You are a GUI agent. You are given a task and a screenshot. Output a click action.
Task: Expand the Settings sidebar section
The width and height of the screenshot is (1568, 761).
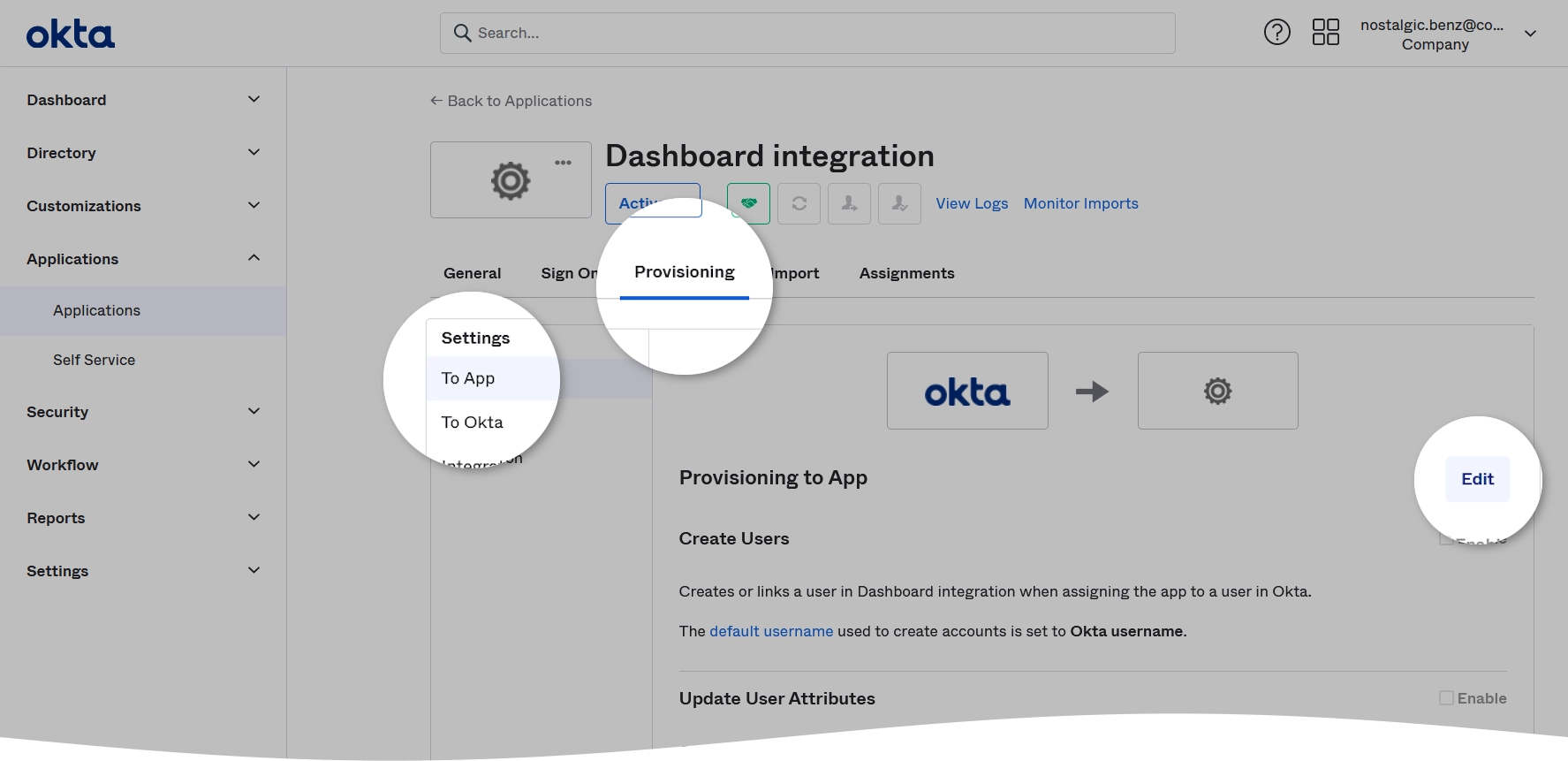143,571
